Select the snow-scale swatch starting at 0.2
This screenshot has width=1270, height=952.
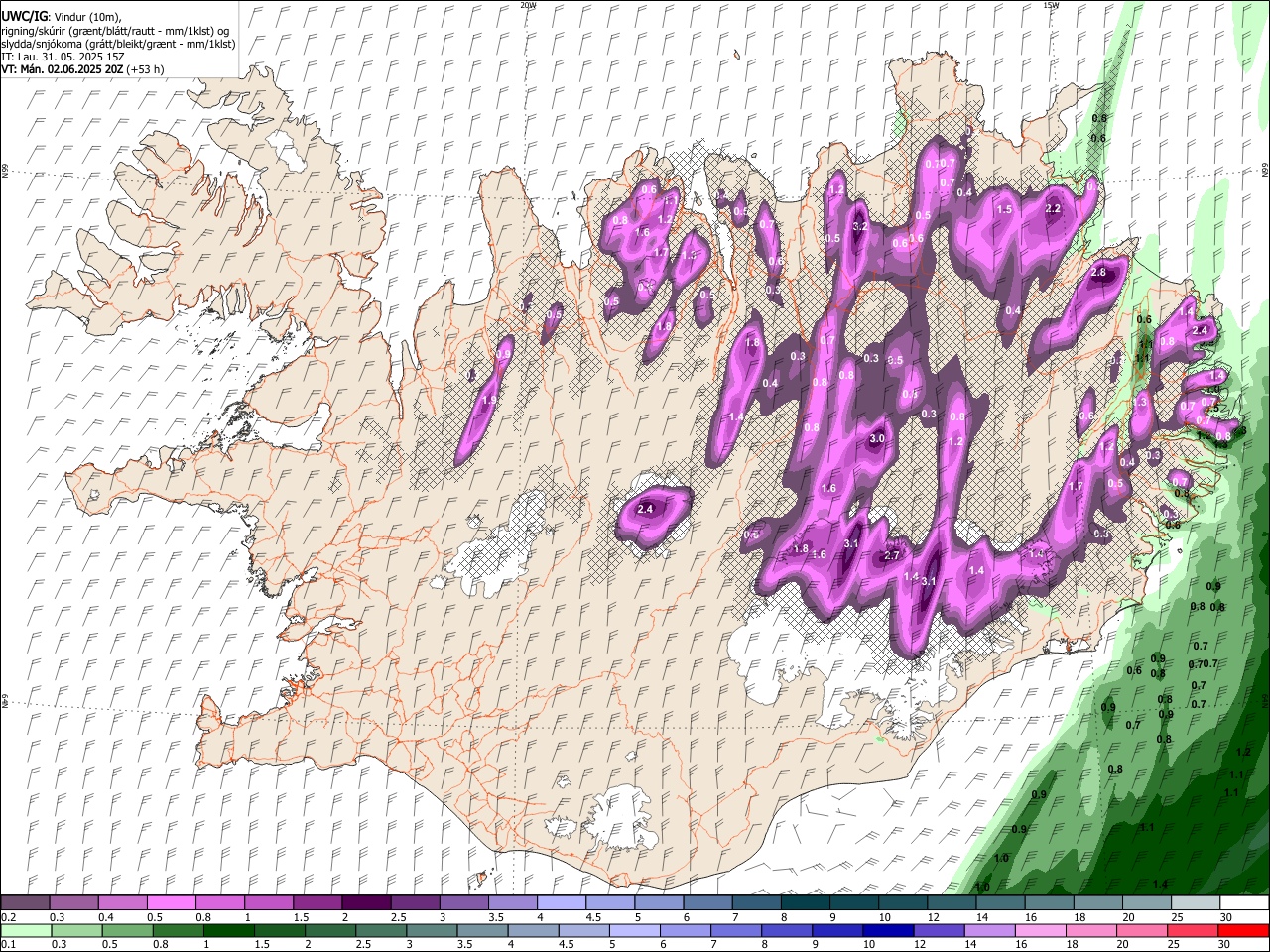(25, 903)
